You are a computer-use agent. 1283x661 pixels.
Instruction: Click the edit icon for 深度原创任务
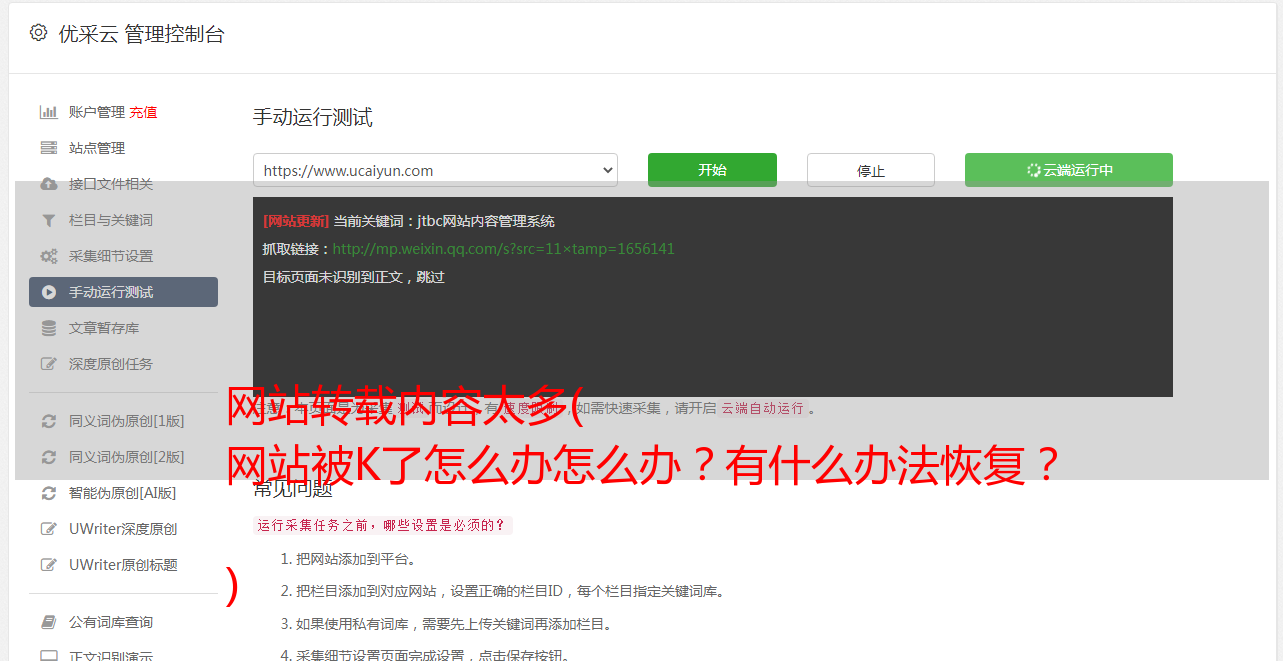click(x=48, y=364)
